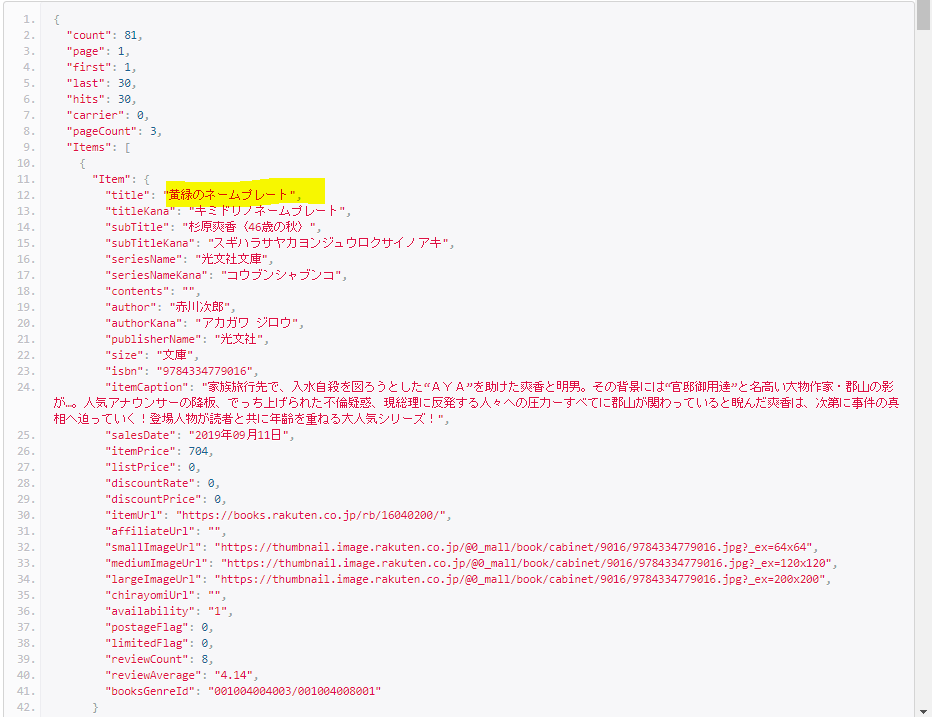
Task: Click the largeImageUrl value ending 200x200
Action: coord(520,580)
